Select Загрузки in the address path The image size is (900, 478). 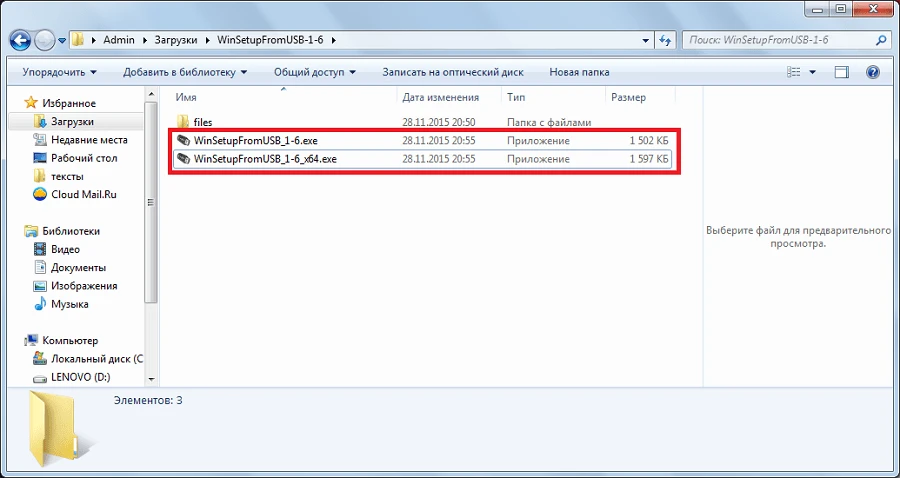coord(177,40)
